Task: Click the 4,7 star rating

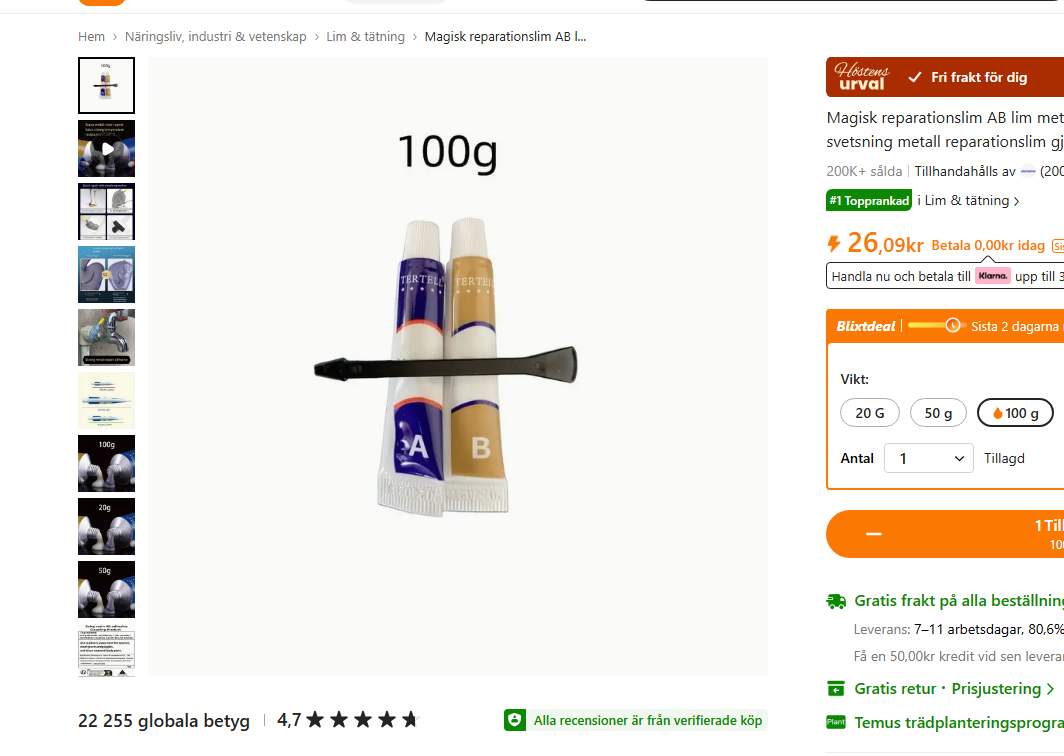Action: pyautogui.click(x=347, y=720)
